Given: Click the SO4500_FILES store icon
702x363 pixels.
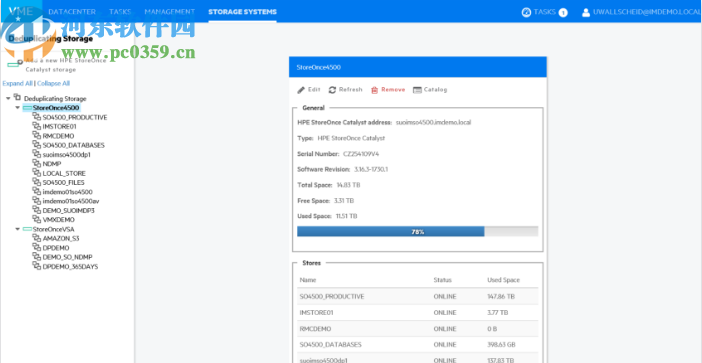Looking at the screenshot, I should tap(36, 182).
